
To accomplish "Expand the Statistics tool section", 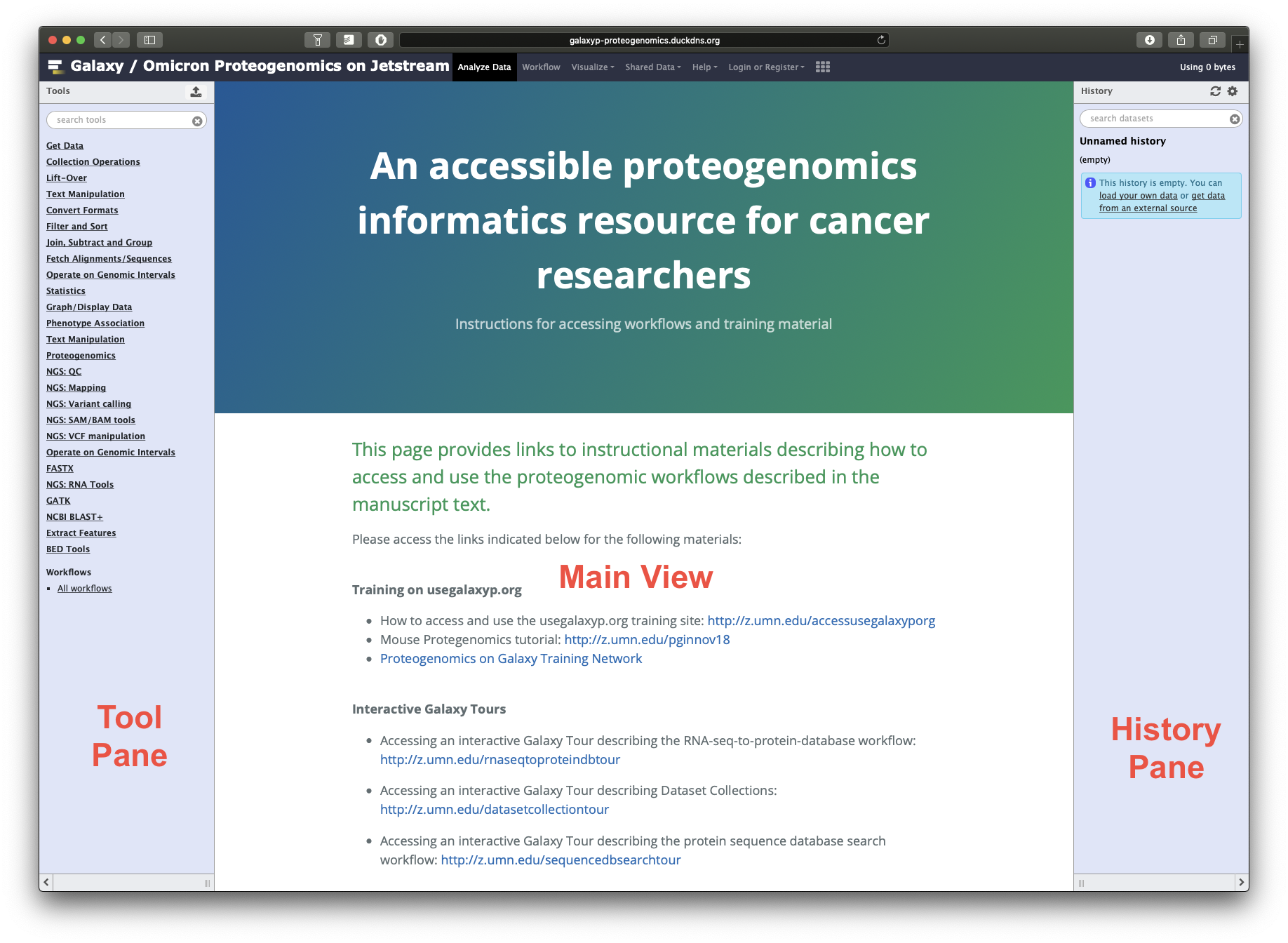I will click(x=66, y=291).
